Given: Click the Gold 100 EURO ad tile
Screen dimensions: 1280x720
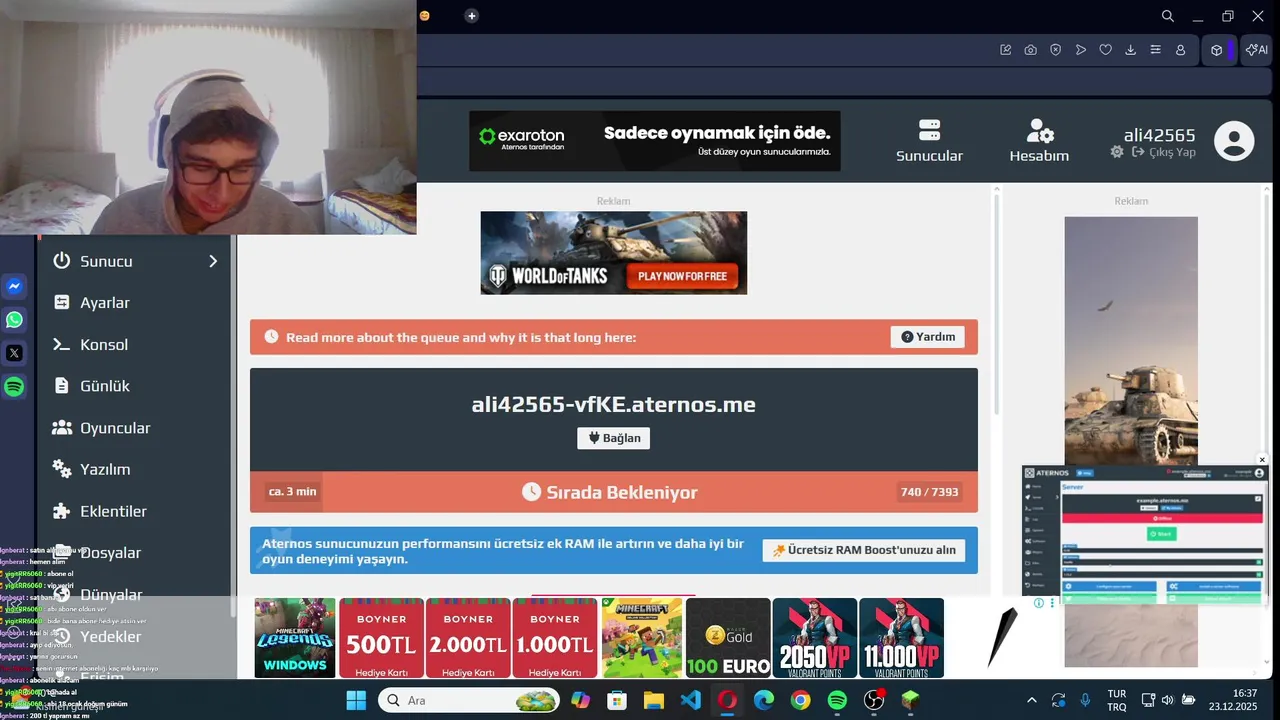Looking at the screenshot, I should click(728, 638).
